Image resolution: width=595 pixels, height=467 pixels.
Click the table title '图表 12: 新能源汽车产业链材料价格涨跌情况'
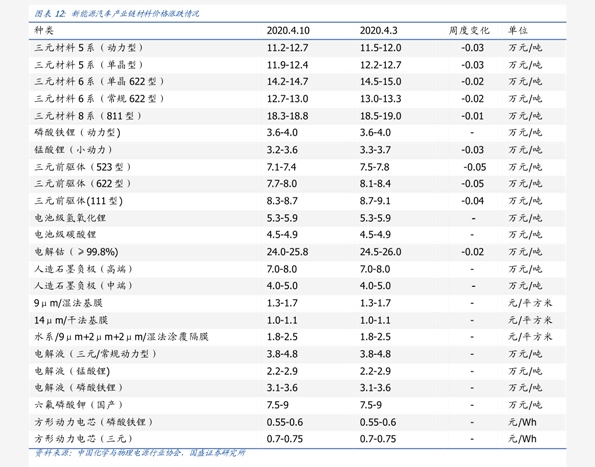click(116, 14)
